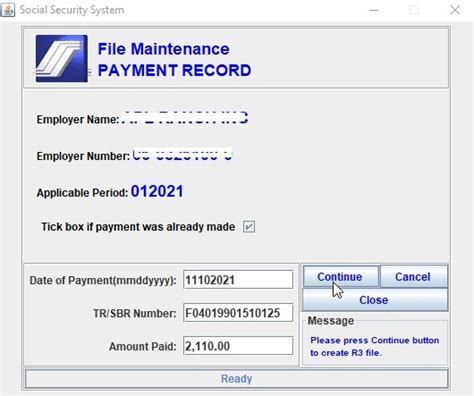Click the Amount Paid label
474x396 pixels.
pos(143,346)
